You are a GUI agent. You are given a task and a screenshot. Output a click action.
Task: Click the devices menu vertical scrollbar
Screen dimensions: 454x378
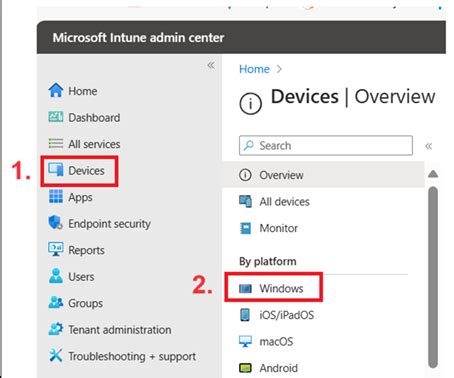(433, 277)
